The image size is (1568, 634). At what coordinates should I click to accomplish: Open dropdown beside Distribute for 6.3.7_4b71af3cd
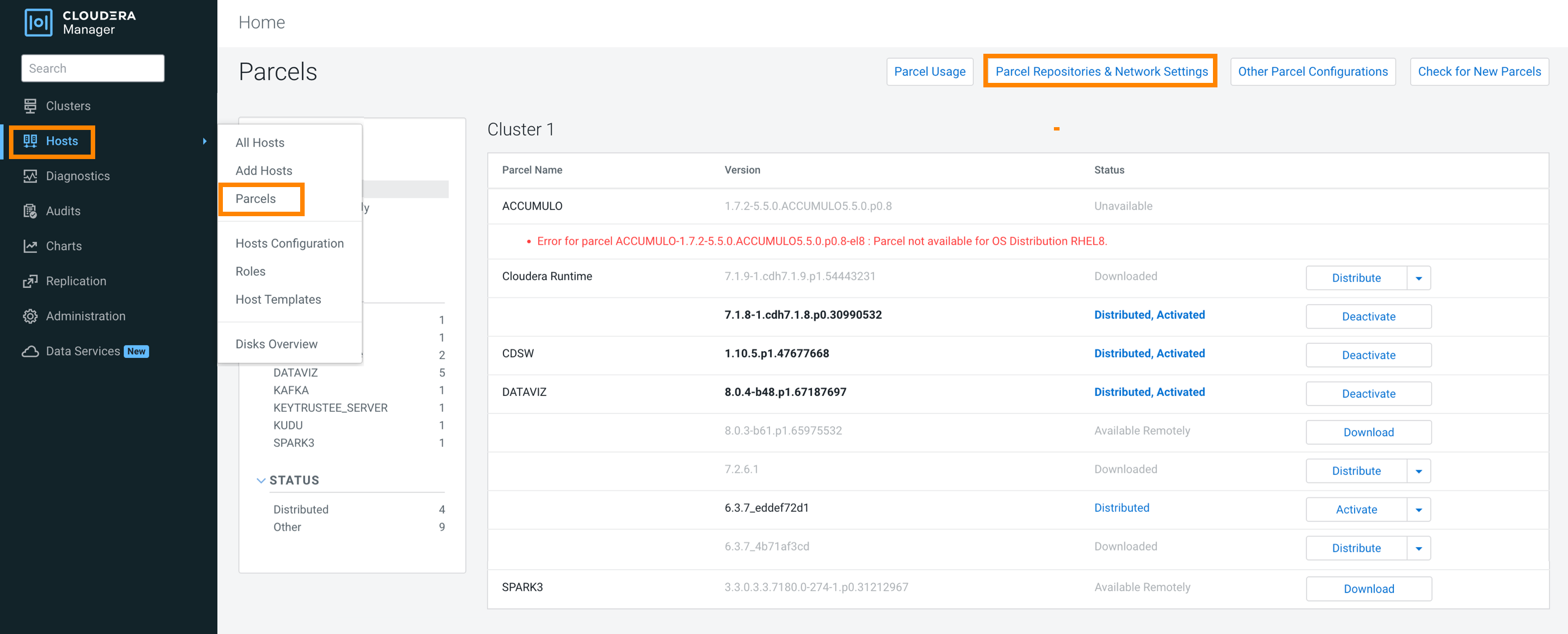click(1418, 549)
